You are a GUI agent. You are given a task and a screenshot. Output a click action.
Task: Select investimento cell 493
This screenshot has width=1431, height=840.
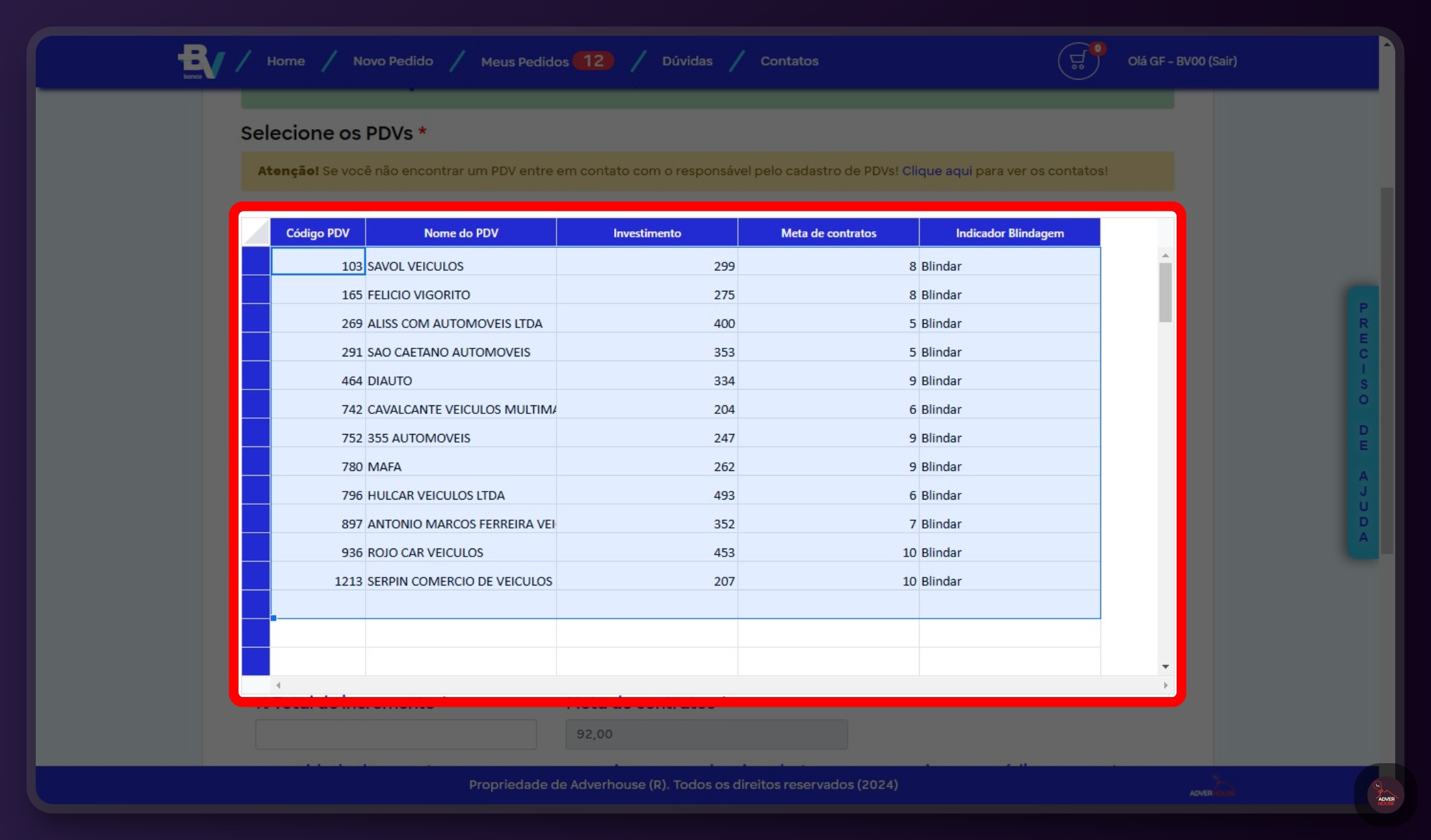point(647,490)
